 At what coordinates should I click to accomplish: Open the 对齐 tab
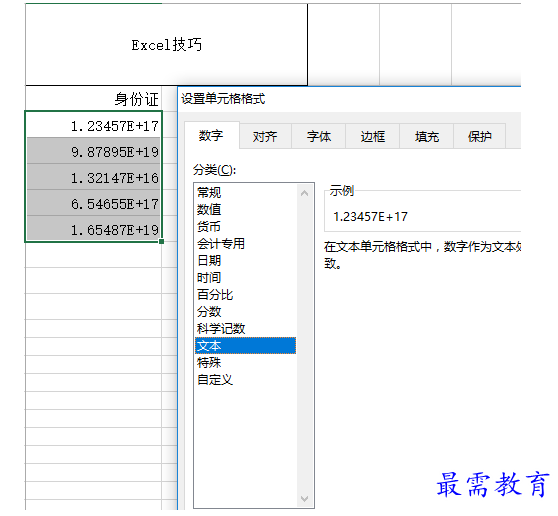[265, 136]
